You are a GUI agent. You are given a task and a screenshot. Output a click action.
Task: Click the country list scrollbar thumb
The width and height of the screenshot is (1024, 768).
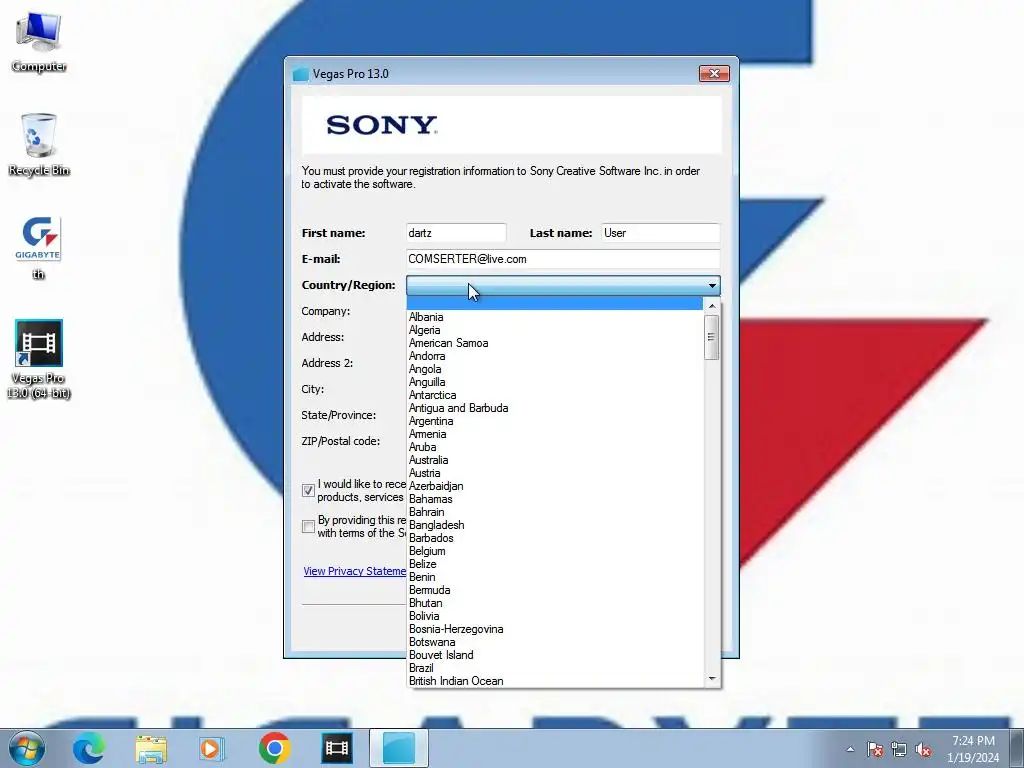click(712, 337)
